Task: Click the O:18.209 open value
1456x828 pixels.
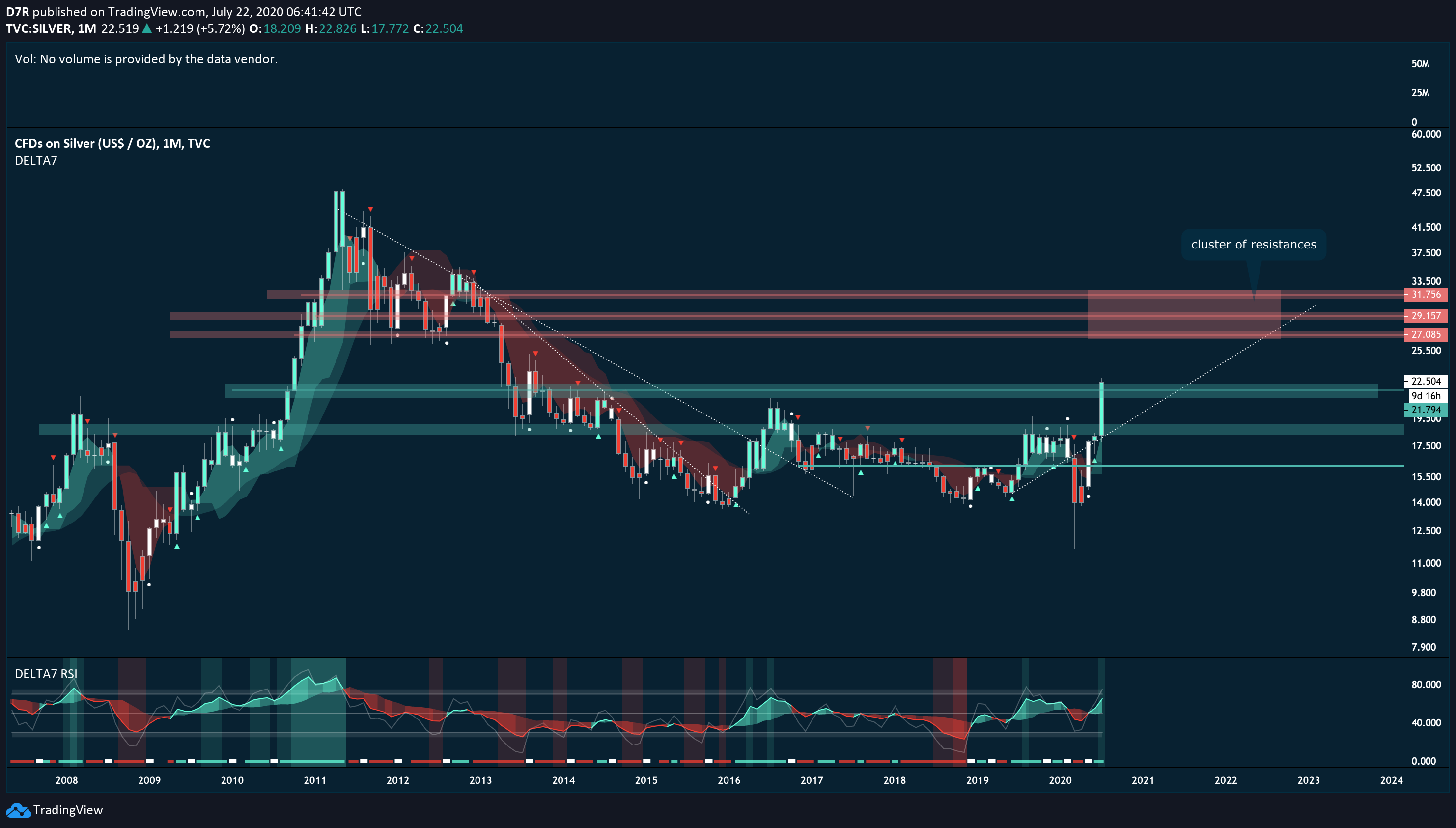Action: pos(275,28)
